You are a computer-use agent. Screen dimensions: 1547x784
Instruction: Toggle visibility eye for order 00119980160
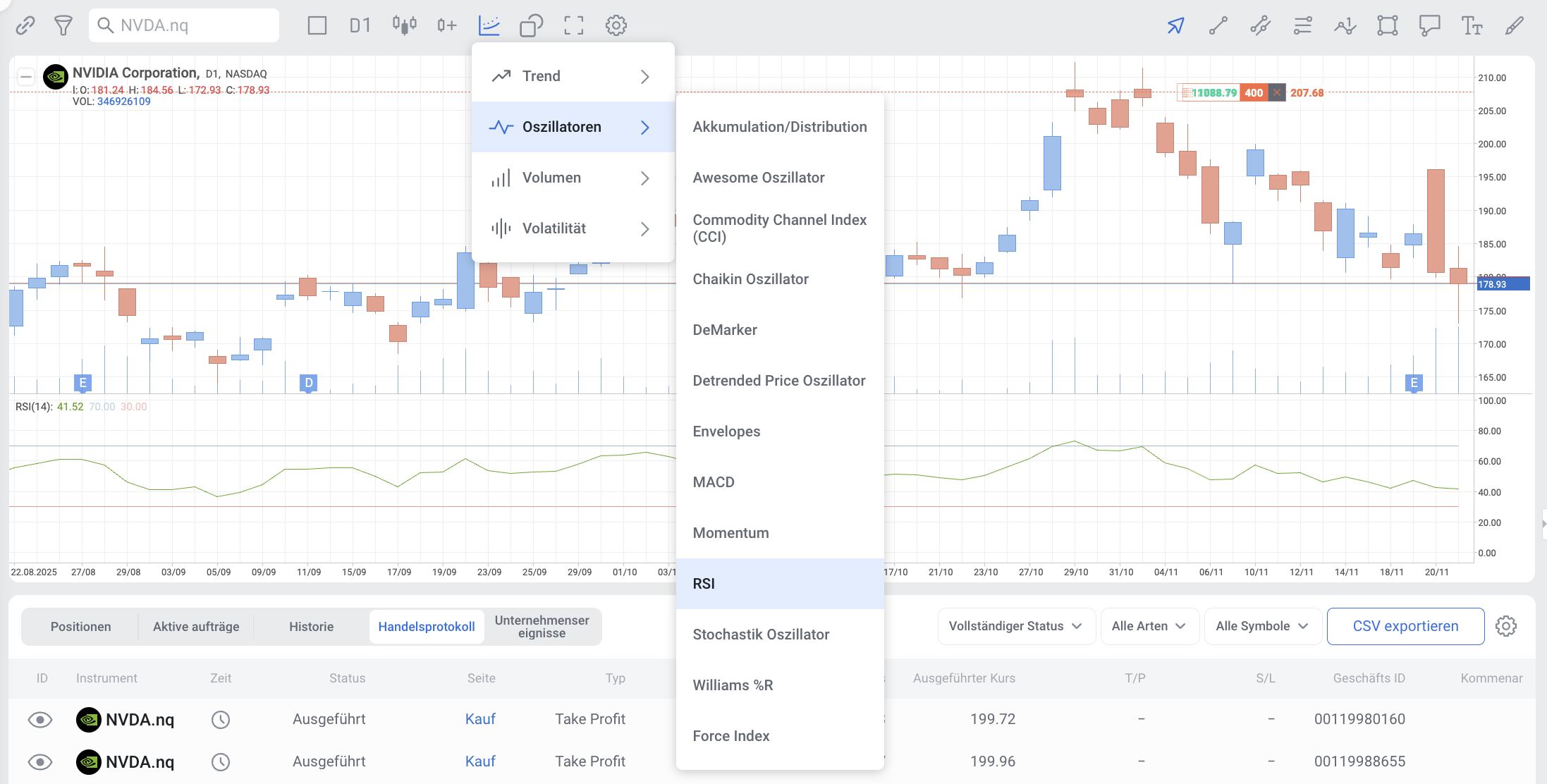coord(40,719)
